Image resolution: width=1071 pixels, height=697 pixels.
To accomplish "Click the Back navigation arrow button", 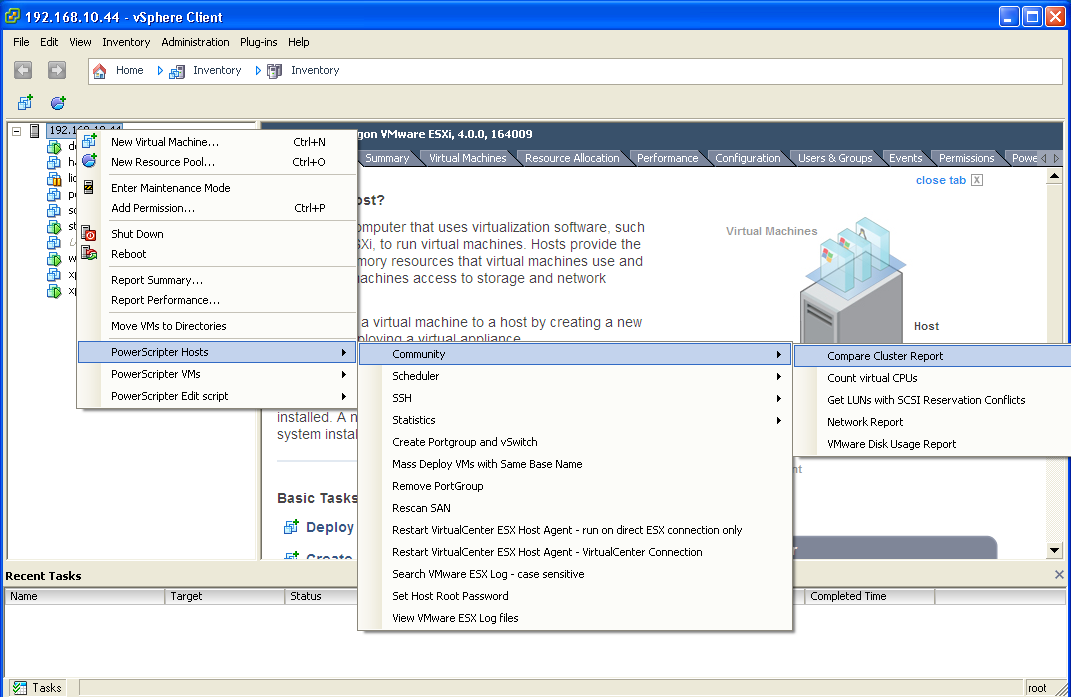I will pos(23,70).
